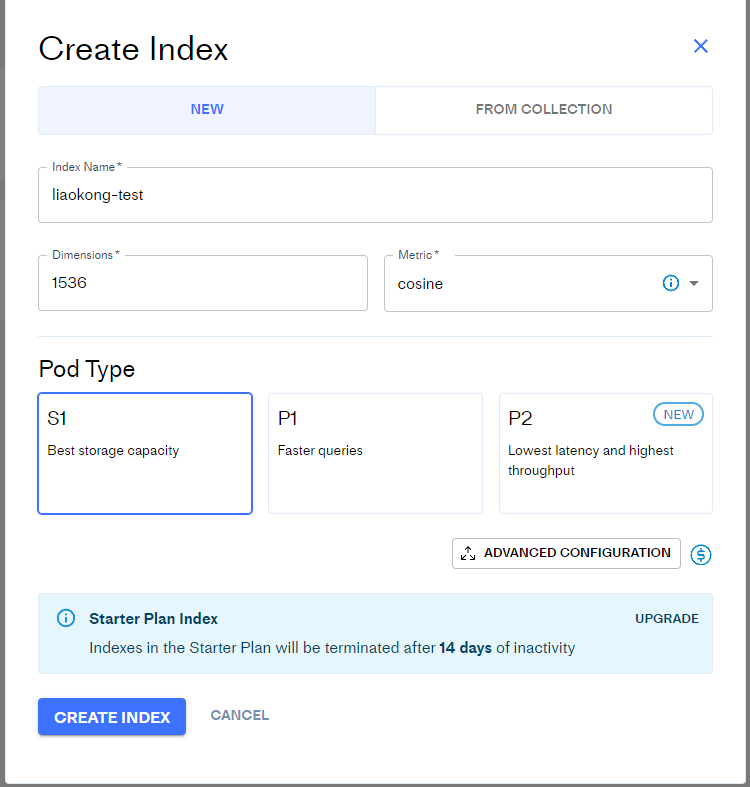Click the 'Faster queries' description
750x787 pixels.
[320, 451]
